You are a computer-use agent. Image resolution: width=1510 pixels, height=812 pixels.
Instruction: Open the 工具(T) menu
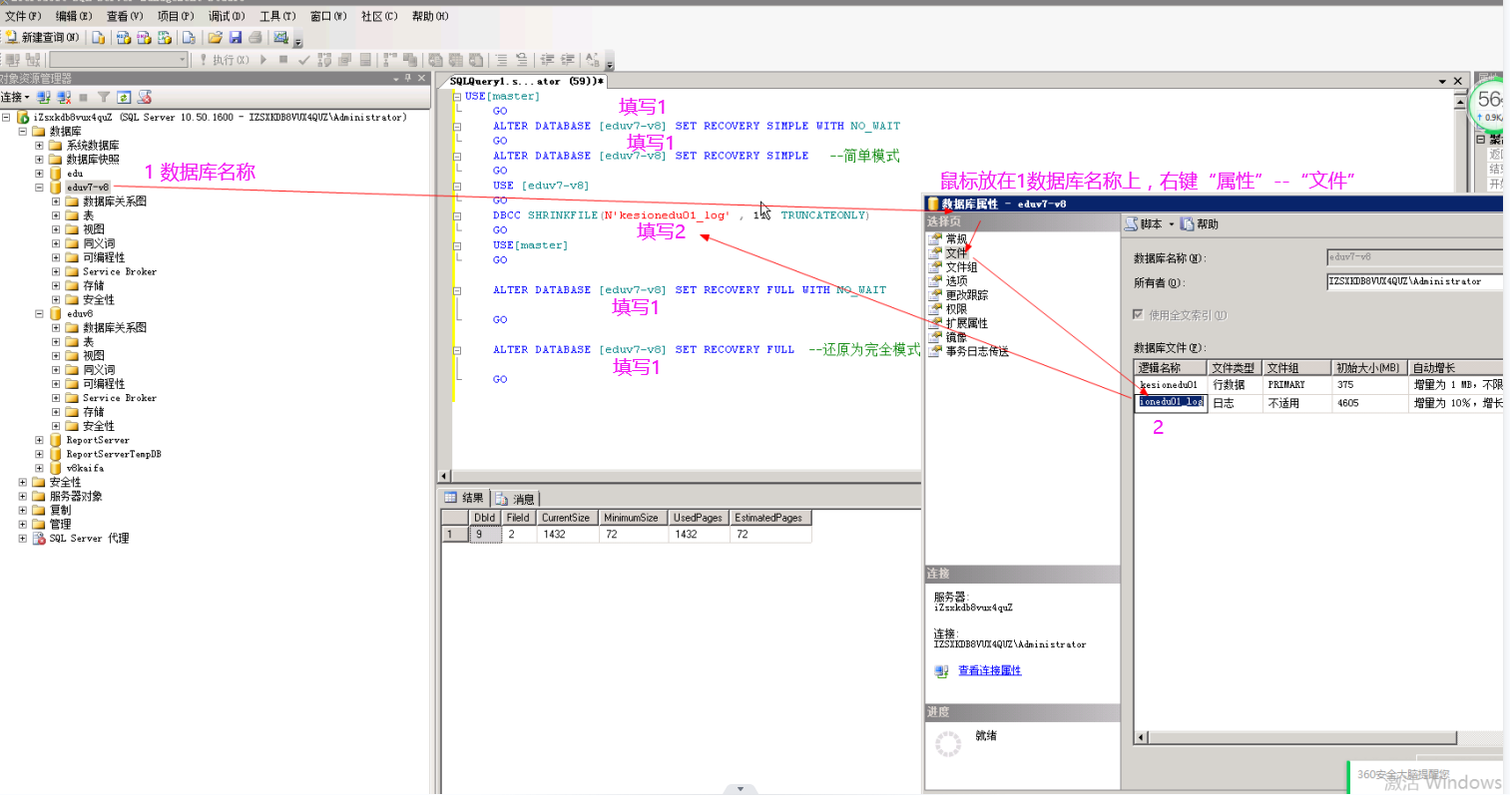[x=276, y=16]
